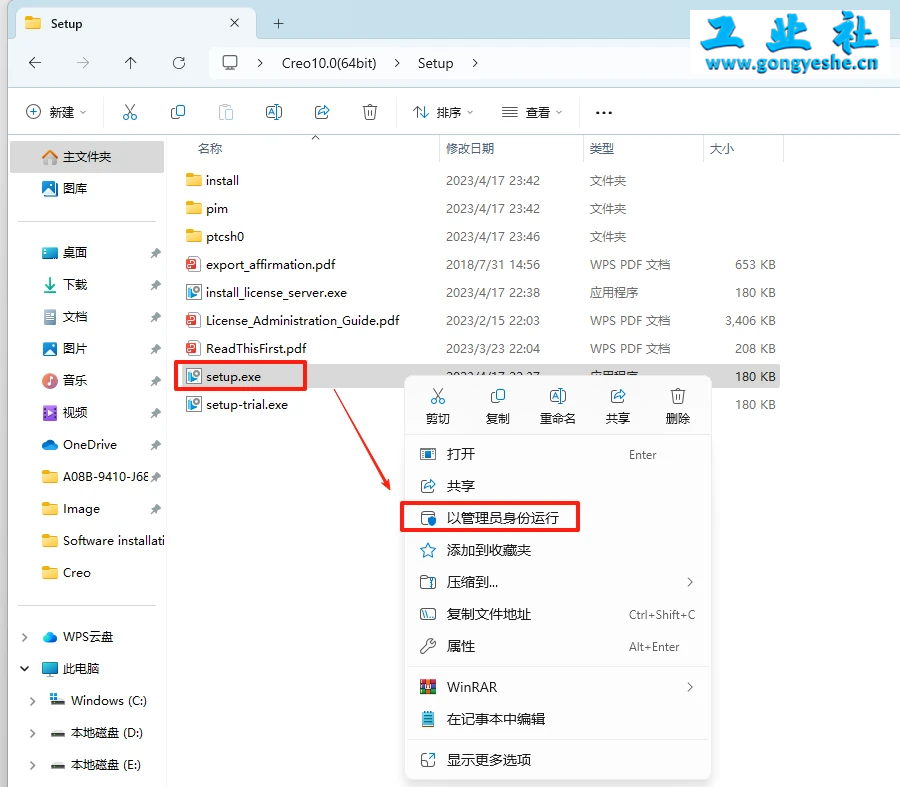Click the This PC monitor icon in the address bar
Screen dimensions: 900x787
(x=230, y=63)
